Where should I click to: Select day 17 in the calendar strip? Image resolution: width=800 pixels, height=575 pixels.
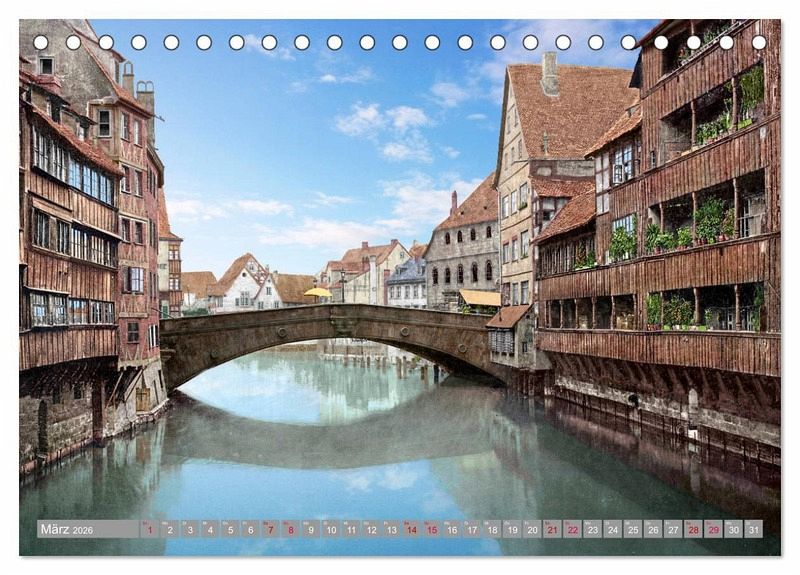click(x=472, y=529)
